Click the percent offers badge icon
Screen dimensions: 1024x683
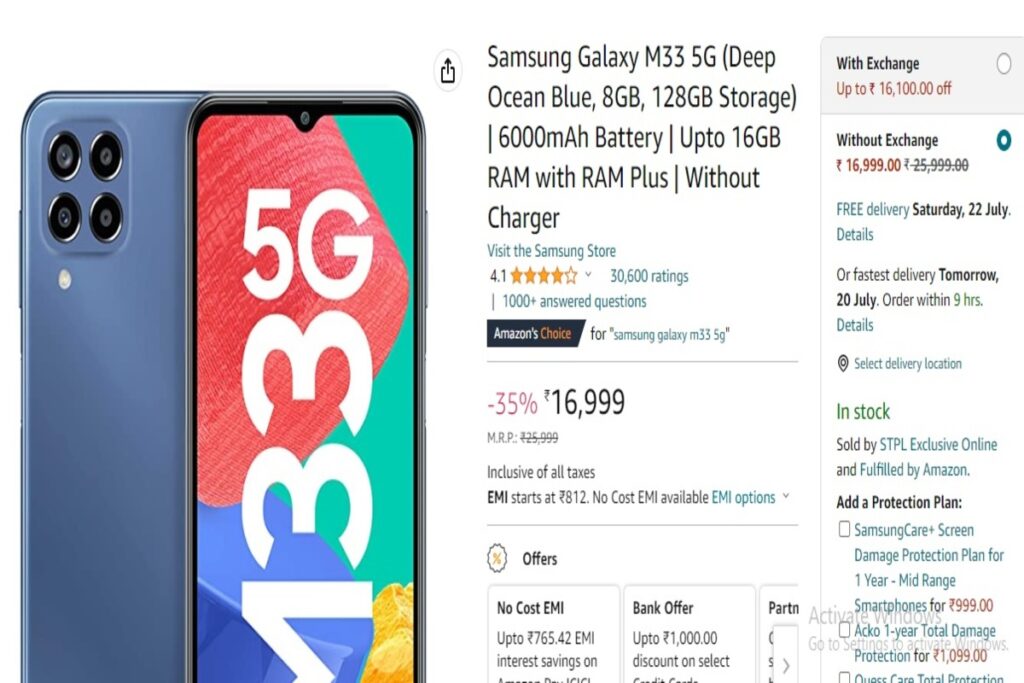pyautogui.click(x=497, y=558)
